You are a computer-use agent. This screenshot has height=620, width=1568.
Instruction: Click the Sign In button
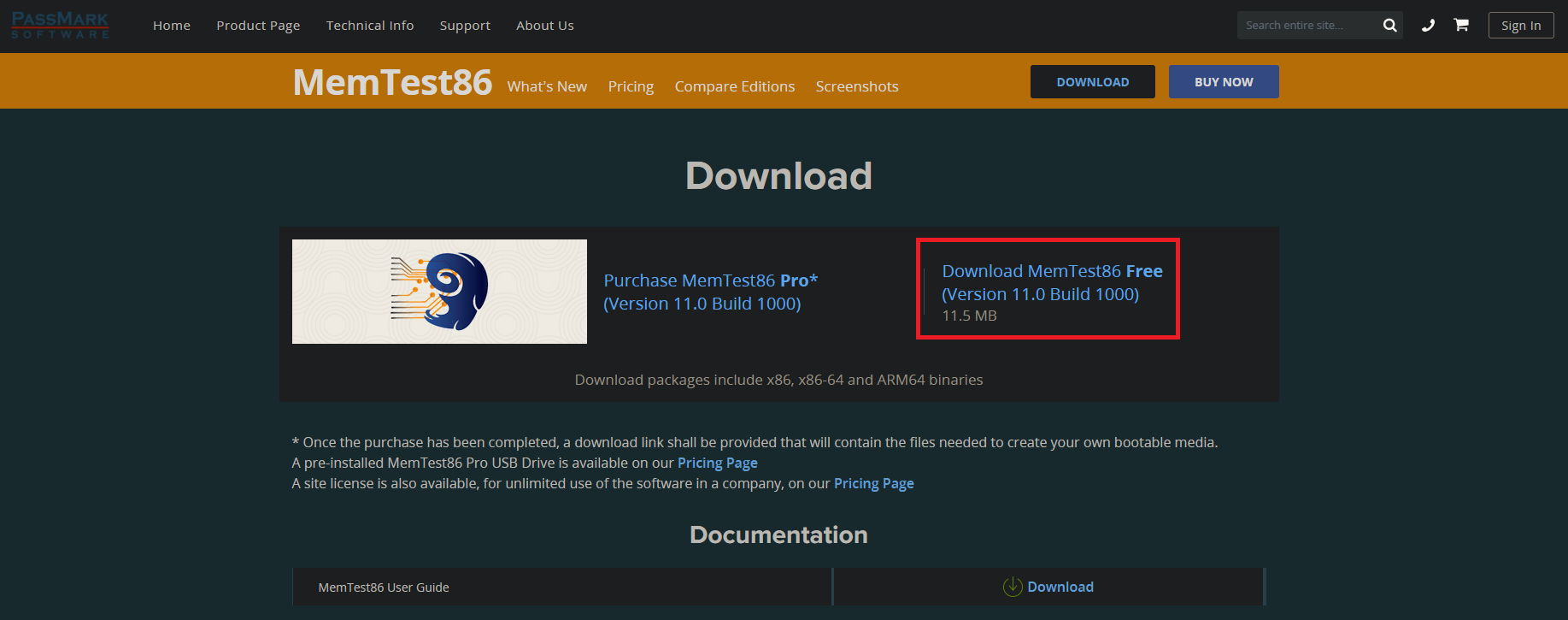point(1521,26)
